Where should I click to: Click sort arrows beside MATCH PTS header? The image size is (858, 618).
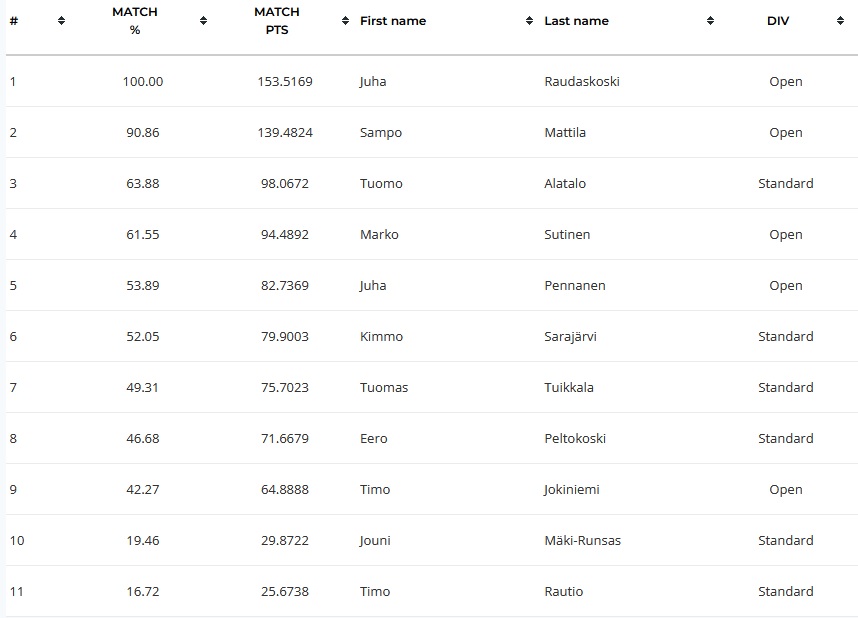pos(345,21)
